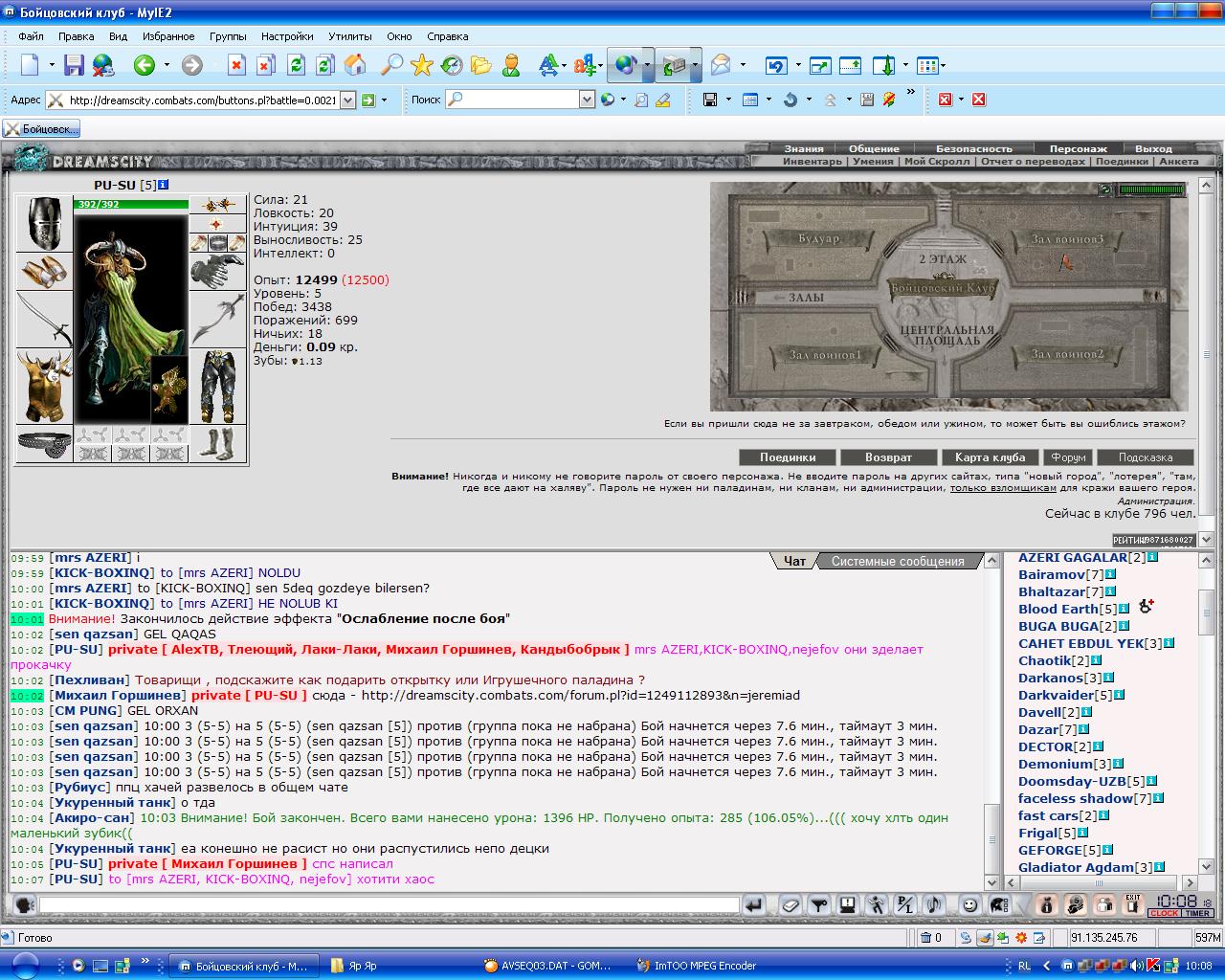Click the green Go arrow by address bar
1225x980 pixels.
(x=368, y=100)
